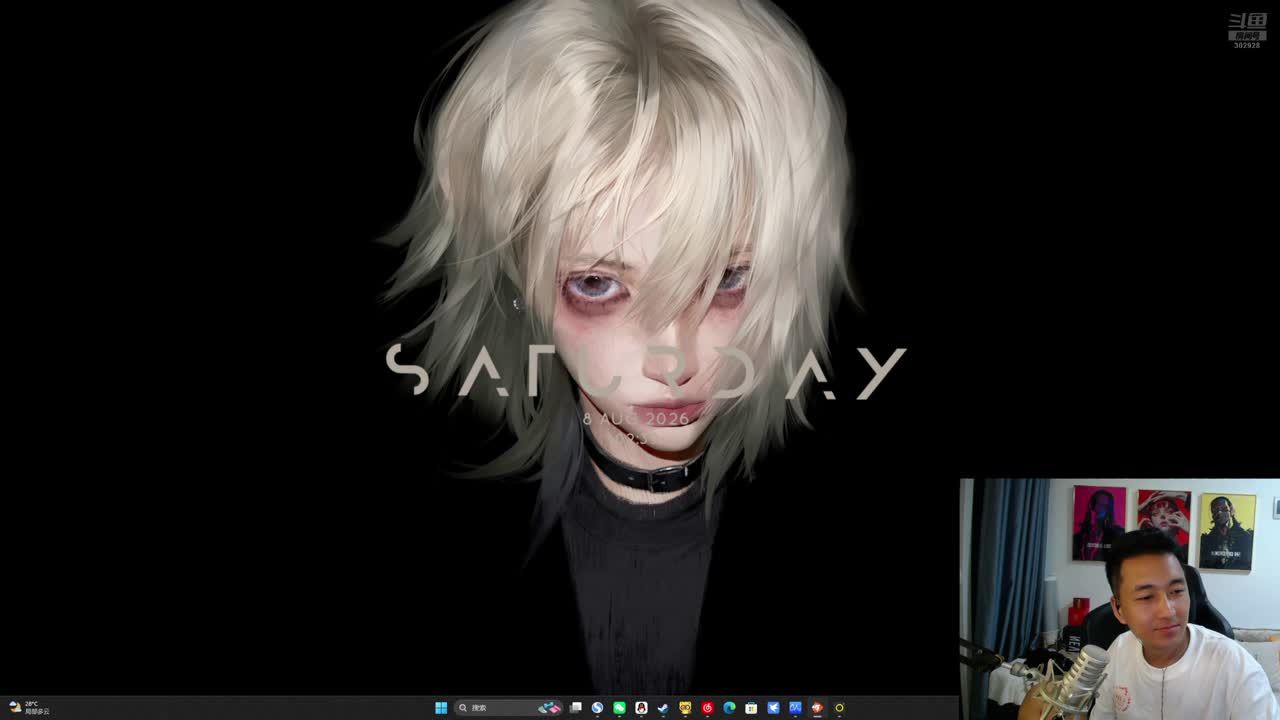
Task: Open the yellow owl app on taskbar
Action: 685,708
